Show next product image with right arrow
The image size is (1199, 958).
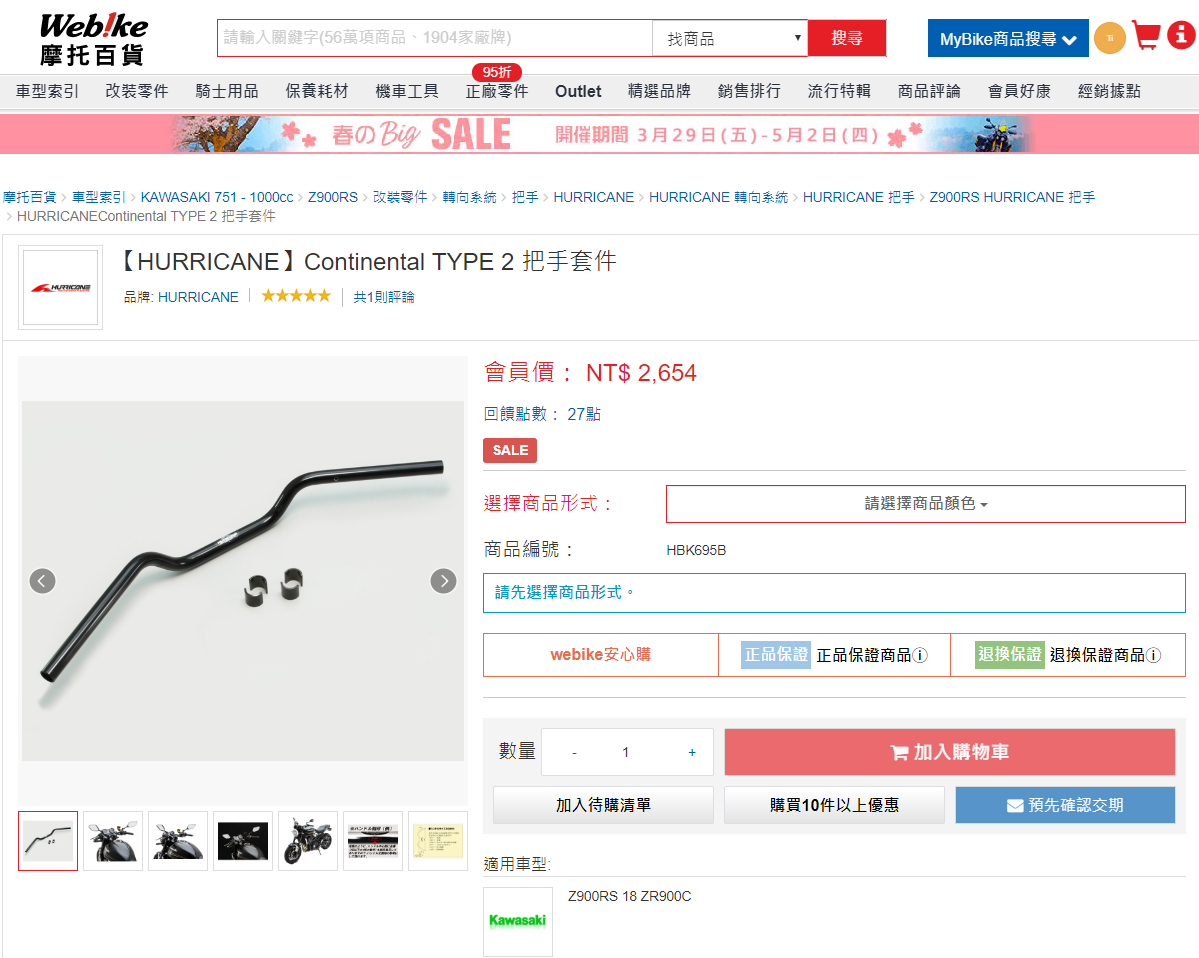[444, 581]
